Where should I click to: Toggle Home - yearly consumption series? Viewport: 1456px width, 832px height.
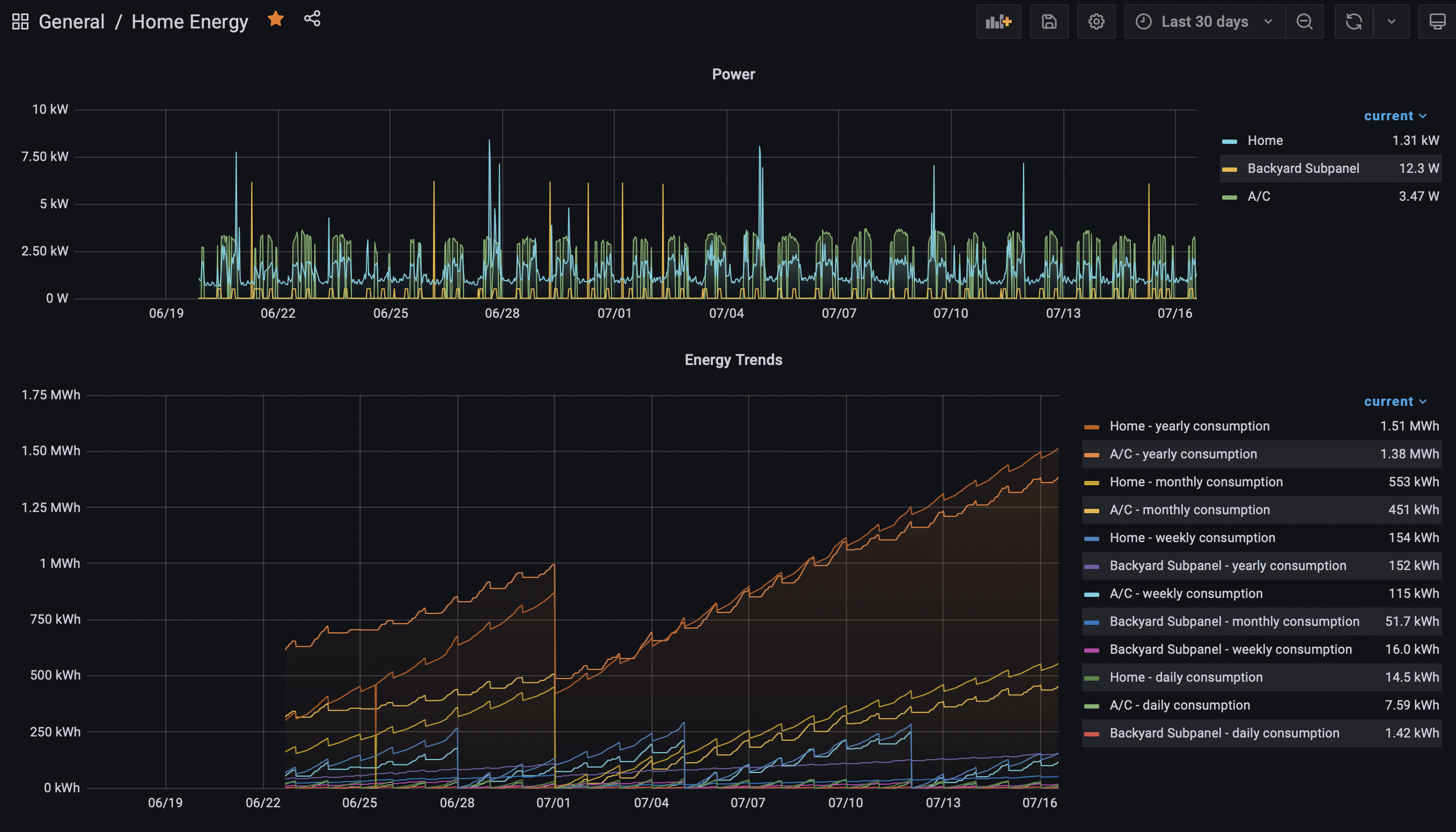click(1189, 426)
